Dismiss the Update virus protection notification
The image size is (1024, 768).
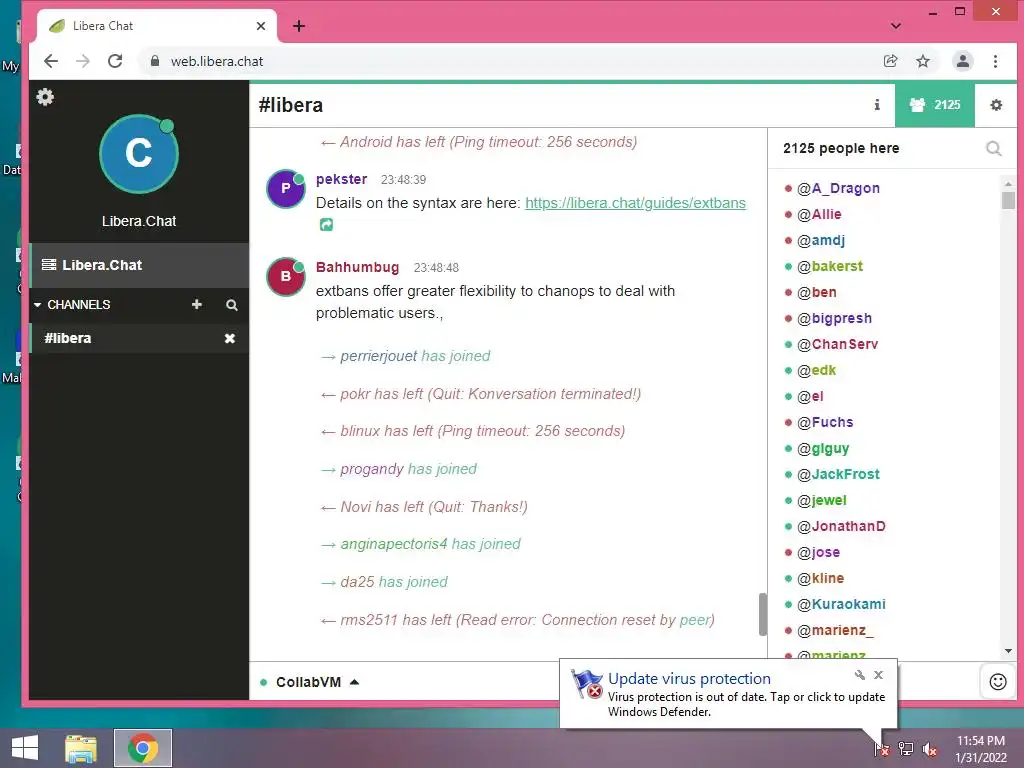click(878, 675)
